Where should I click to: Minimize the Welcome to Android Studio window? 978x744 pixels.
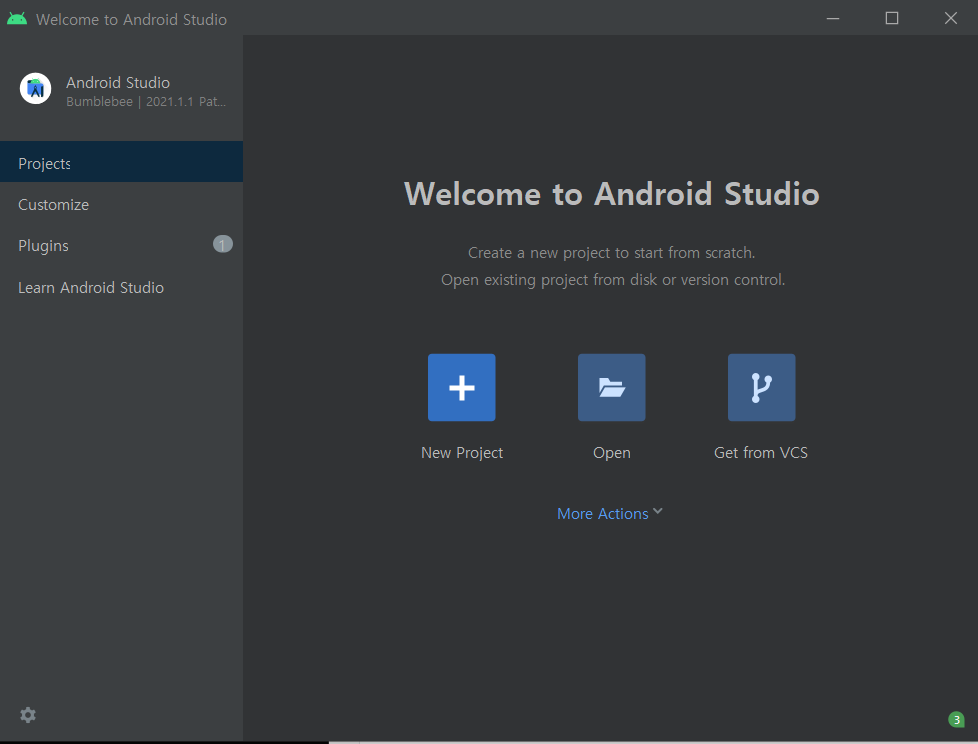pyautogui.click(x=833, y=18)
